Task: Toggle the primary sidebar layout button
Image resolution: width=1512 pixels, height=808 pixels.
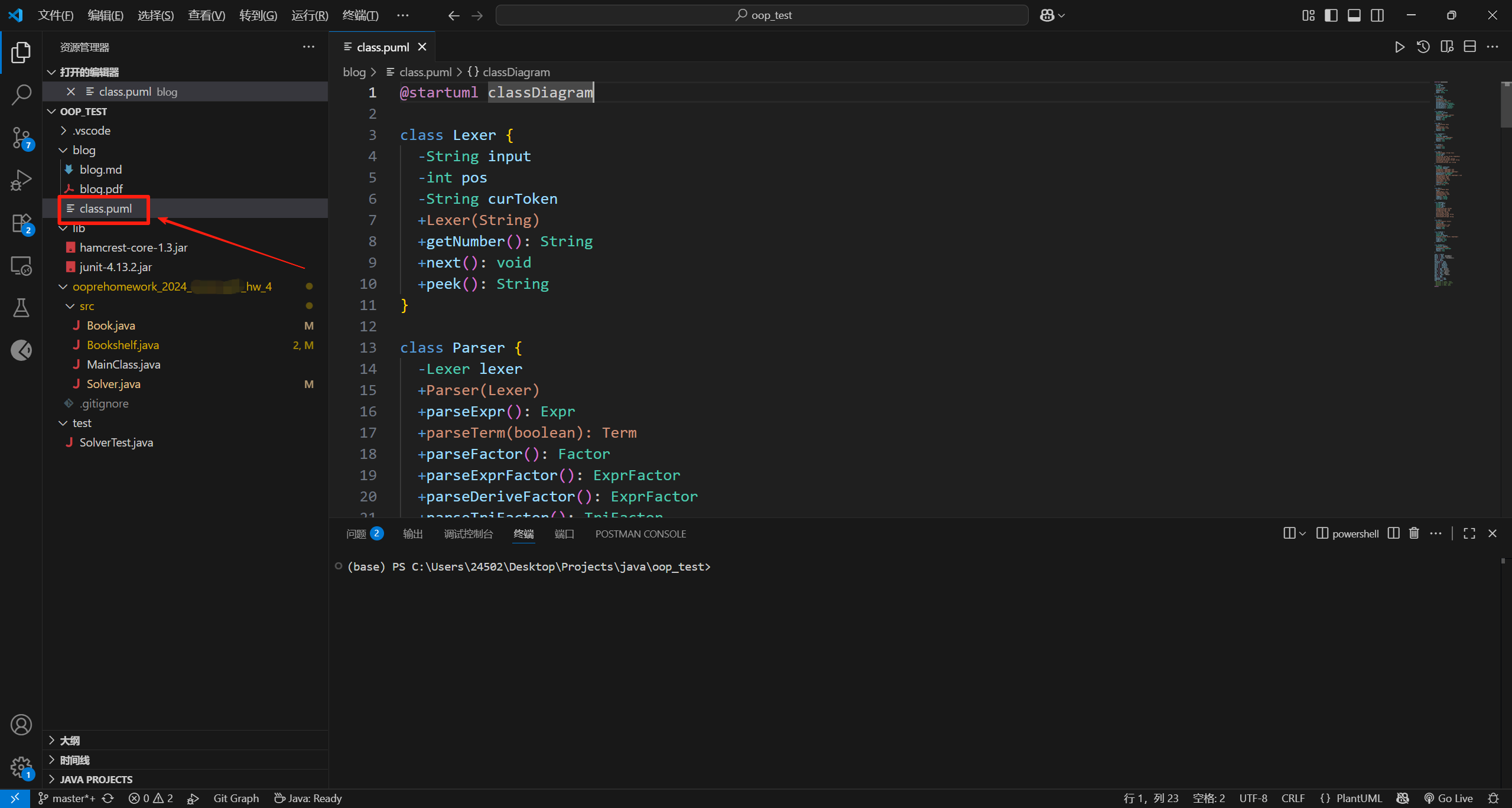Action: point(1331,15)
